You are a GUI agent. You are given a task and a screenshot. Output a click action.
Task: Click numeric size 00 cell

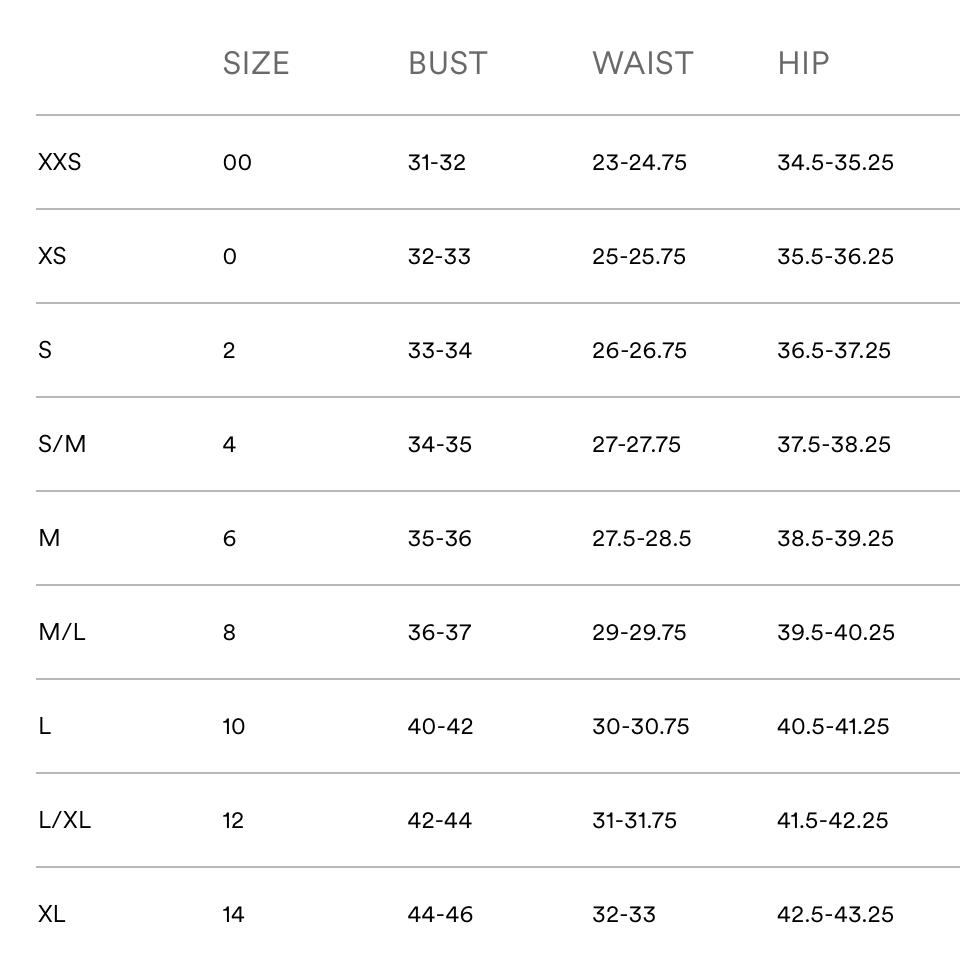(237, 163)
